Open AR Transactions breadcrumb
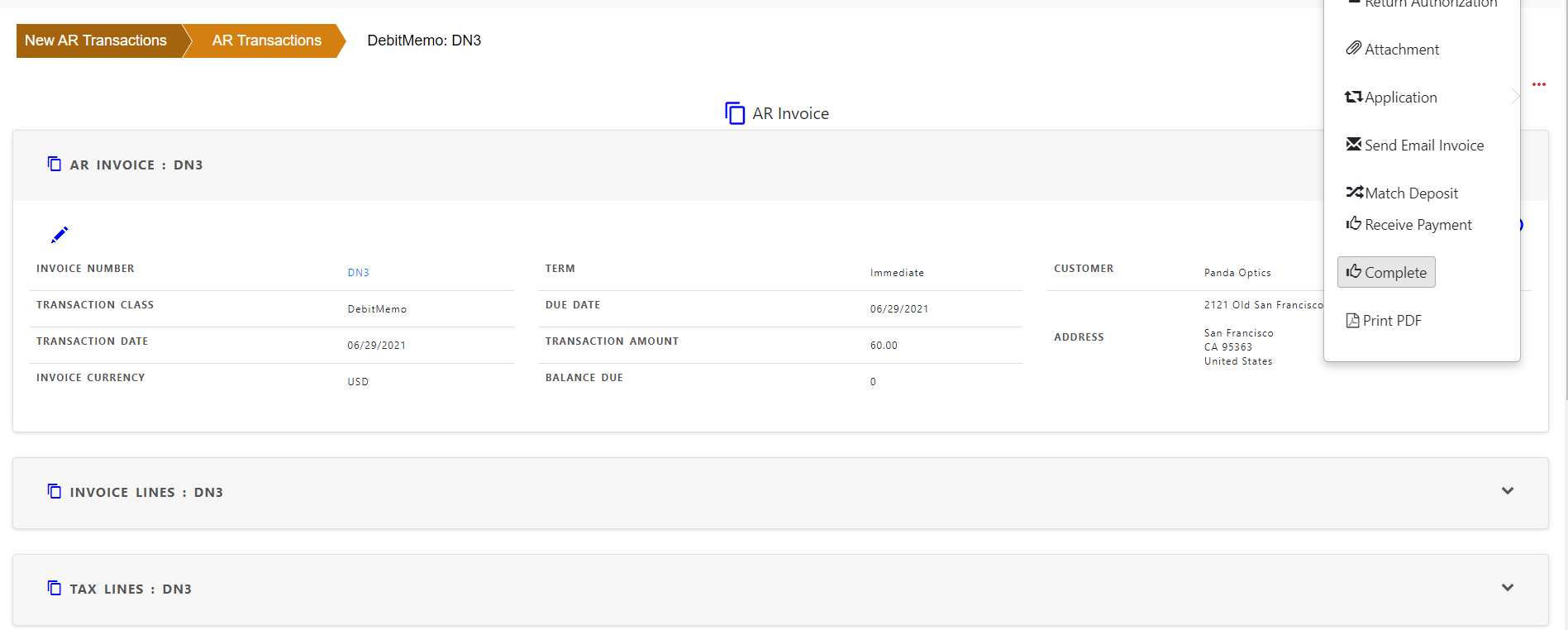This screenshot has height=630, width=1568. tap(266, 41)
